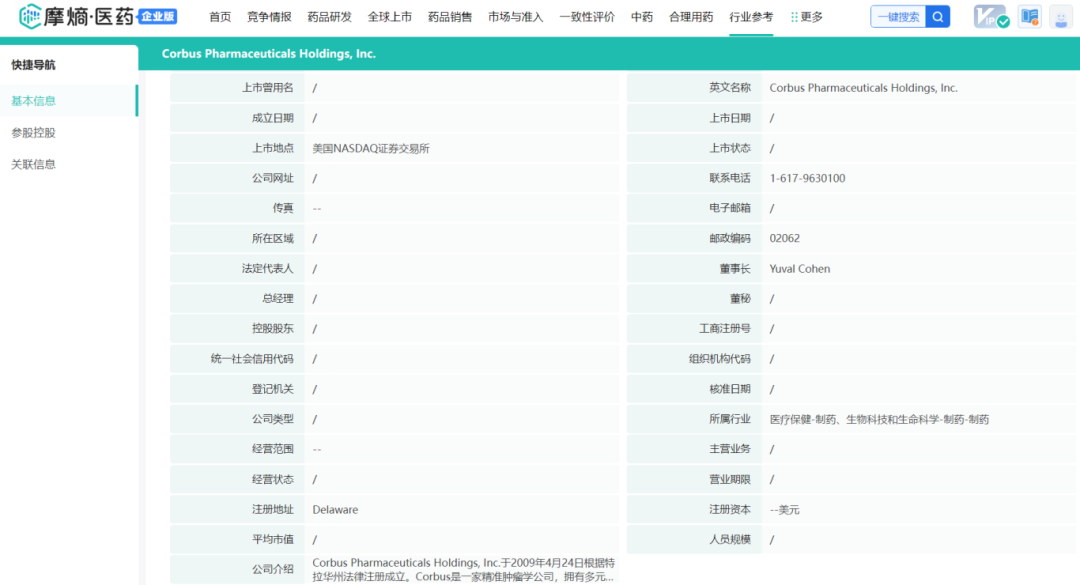Click the chairman name Yuval Cohen
The image size is (1080, 585).
pos(800,269)
